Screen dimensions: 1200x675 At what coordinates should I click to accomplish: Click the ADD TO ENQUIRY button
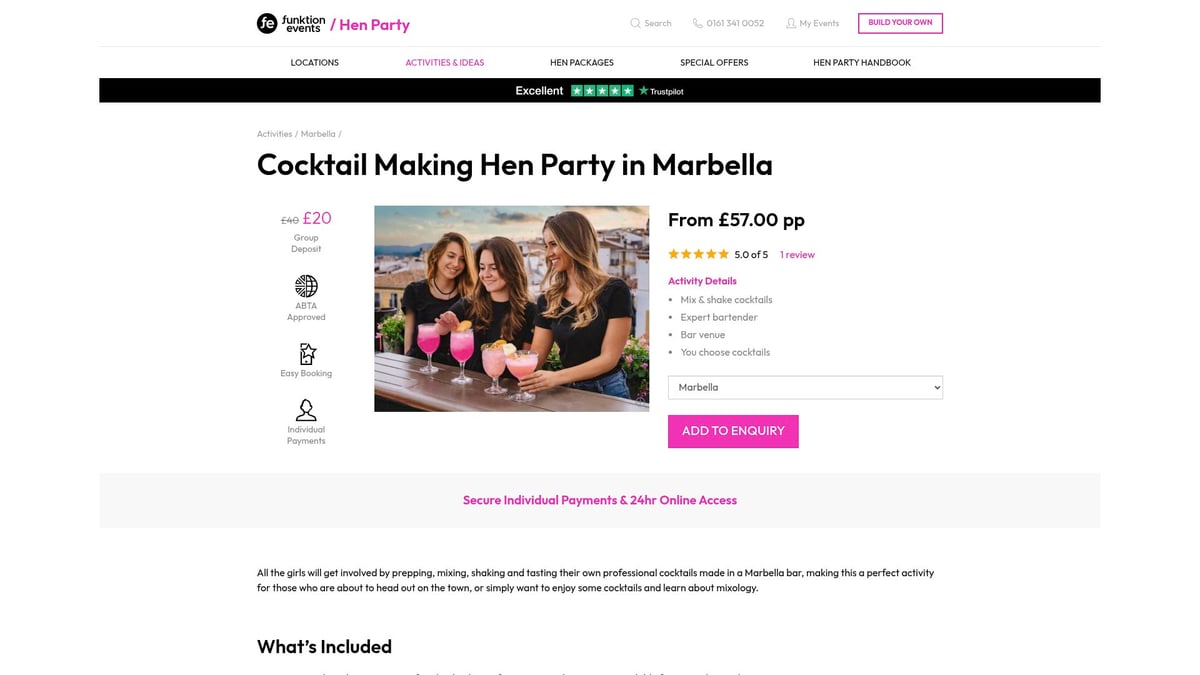coord(733,431)
